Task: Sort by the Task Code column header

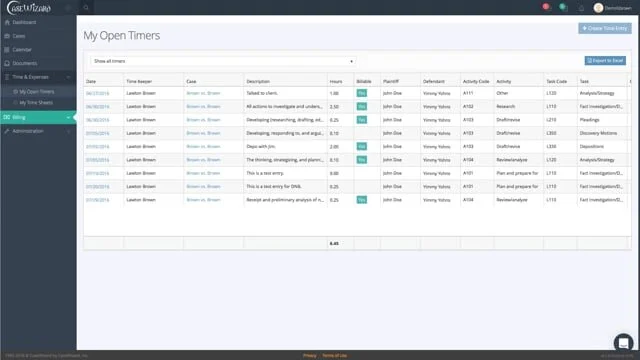Action: (557, 82)
